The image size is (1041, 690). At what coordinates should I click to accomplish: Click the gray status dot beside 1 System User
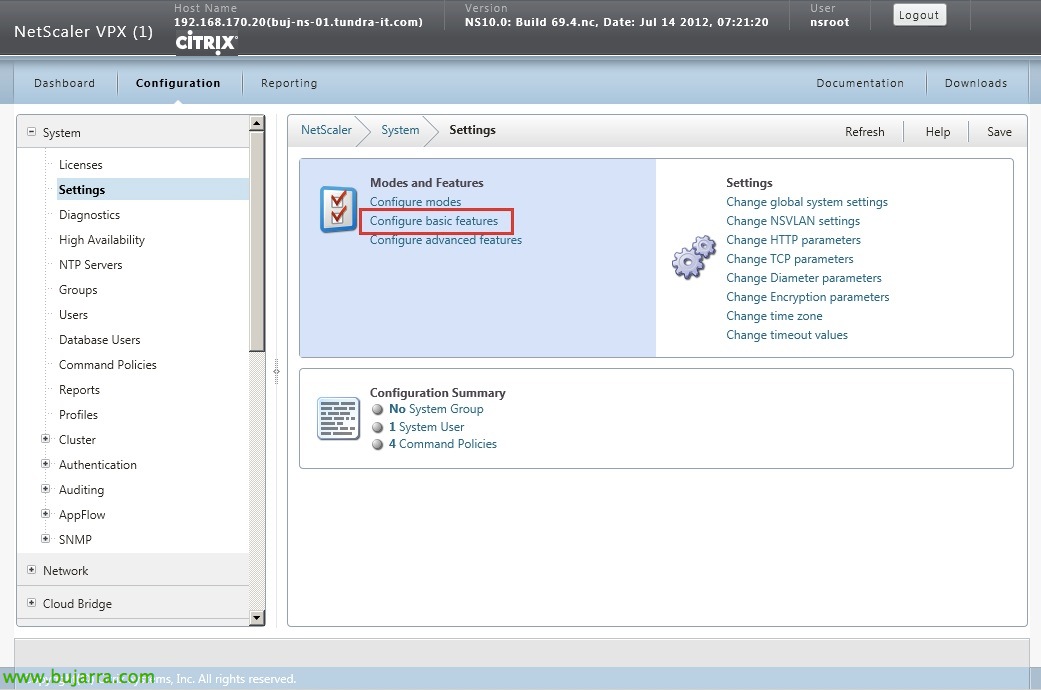click(378, 427)
